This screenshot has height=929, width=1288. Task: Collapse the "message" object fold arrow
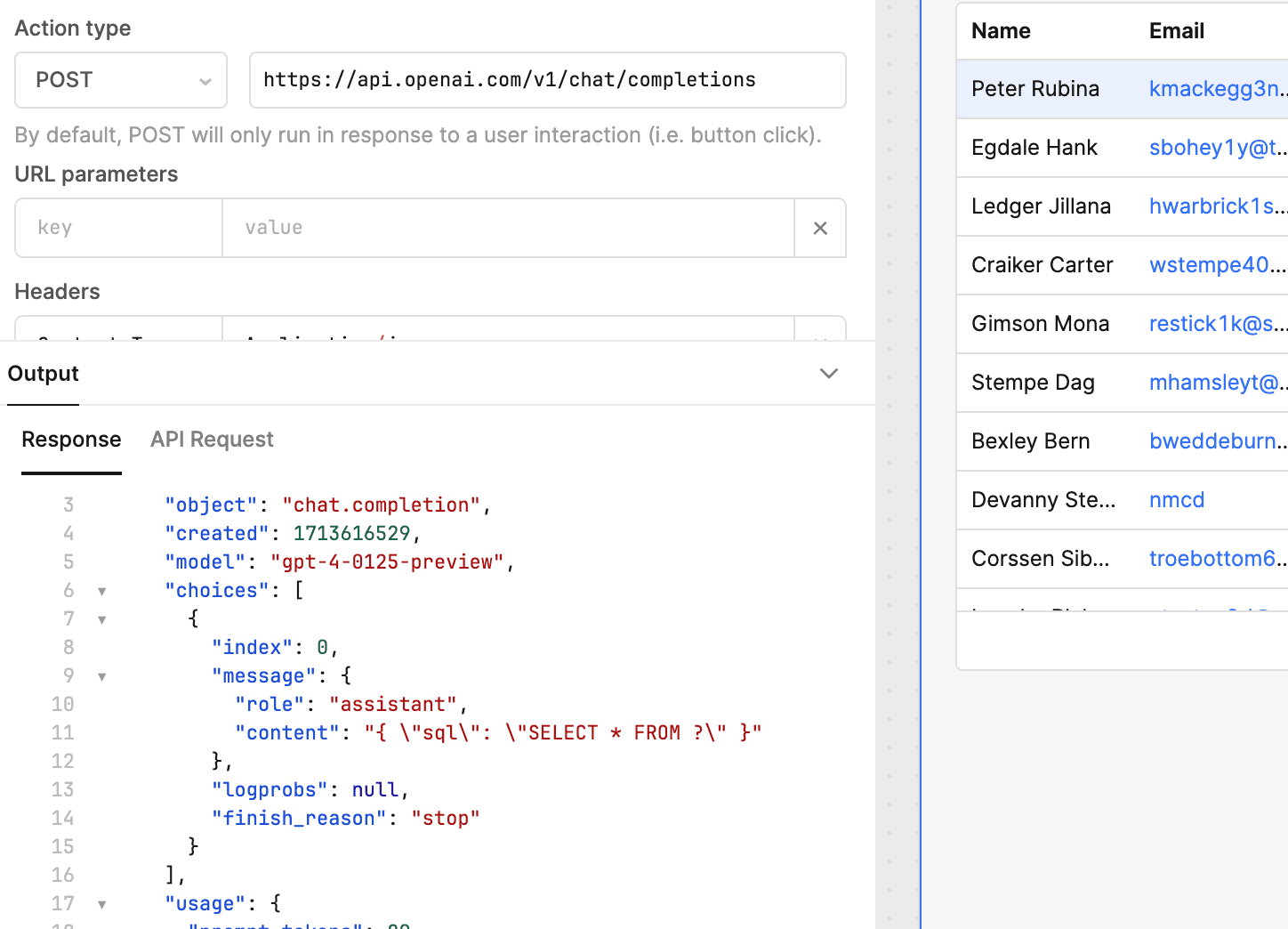(102, 676)
